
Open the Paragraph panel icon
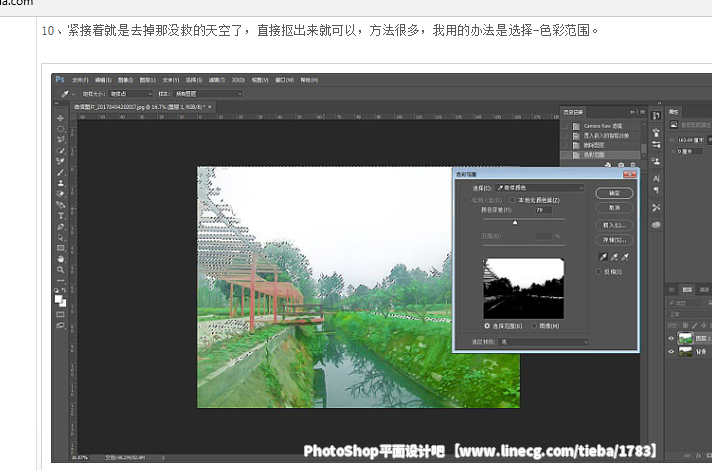pyautogui.click(x=656, y=190)
